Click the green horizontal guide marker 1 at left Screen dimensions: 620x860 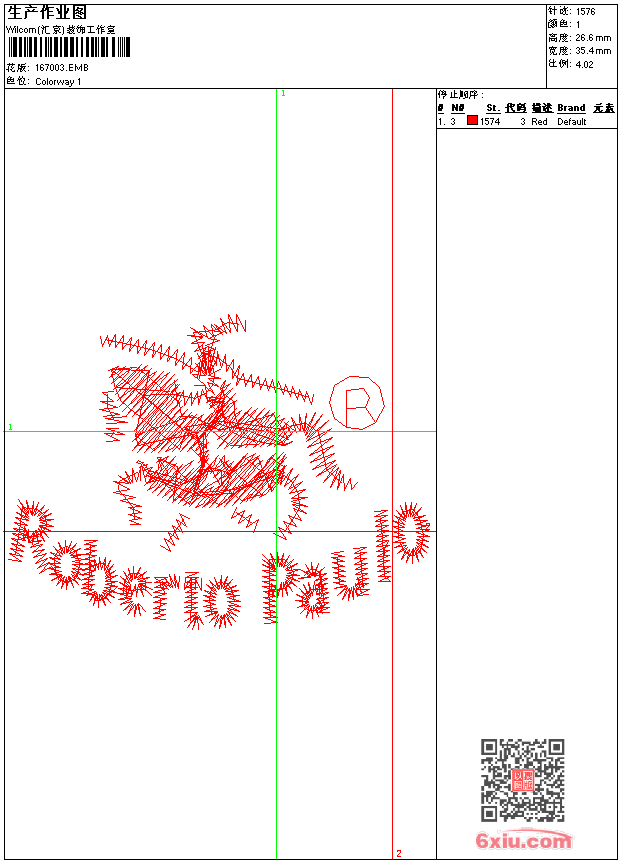[x=10, y=427]
